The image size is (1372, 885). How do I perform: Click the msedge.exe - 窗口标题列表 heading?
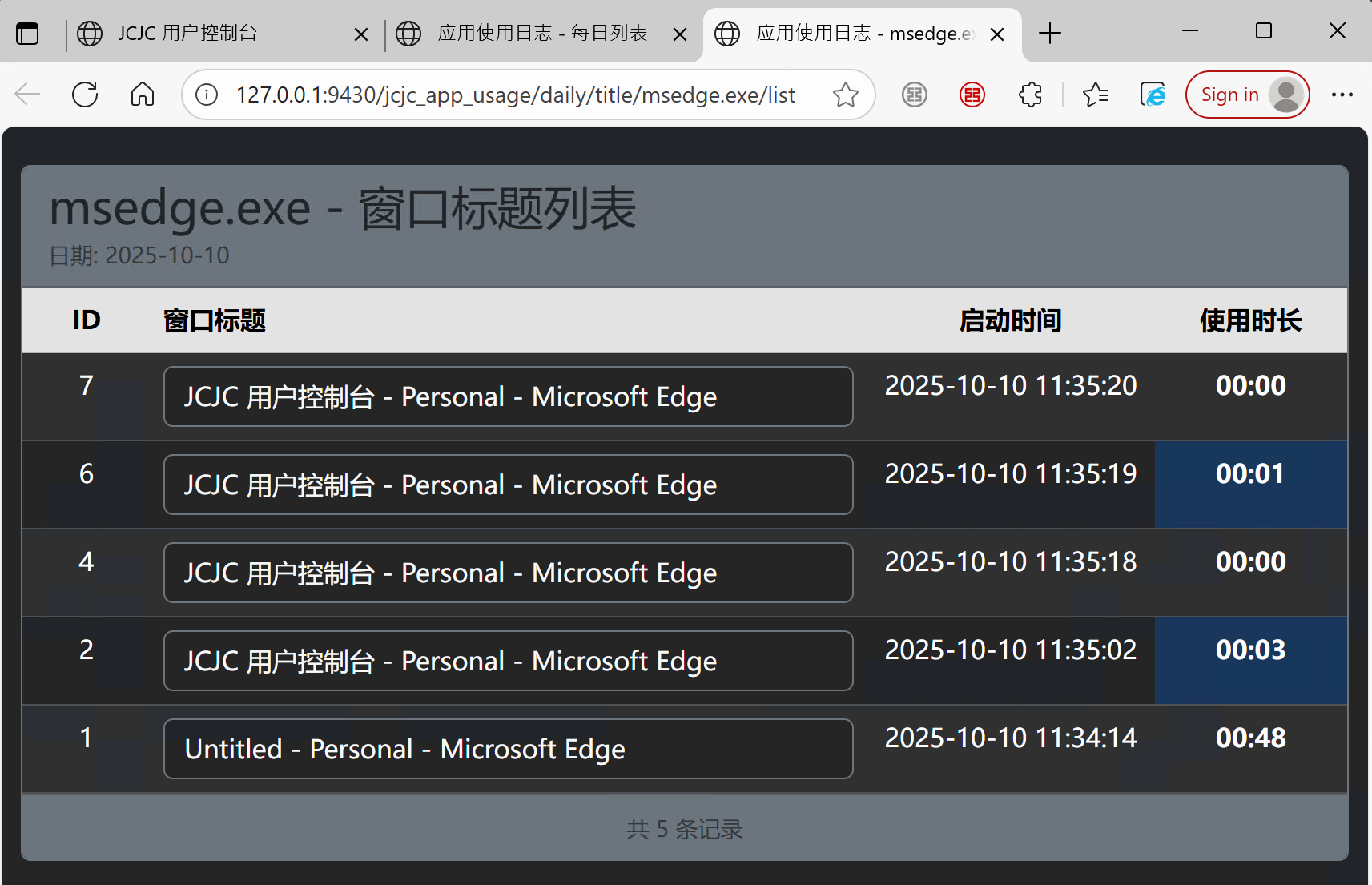pos(343,209)
